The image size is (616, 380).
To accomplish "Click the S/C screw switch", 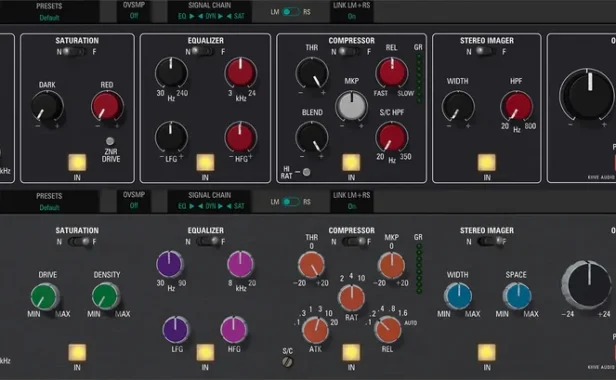I will pos(288,362).
